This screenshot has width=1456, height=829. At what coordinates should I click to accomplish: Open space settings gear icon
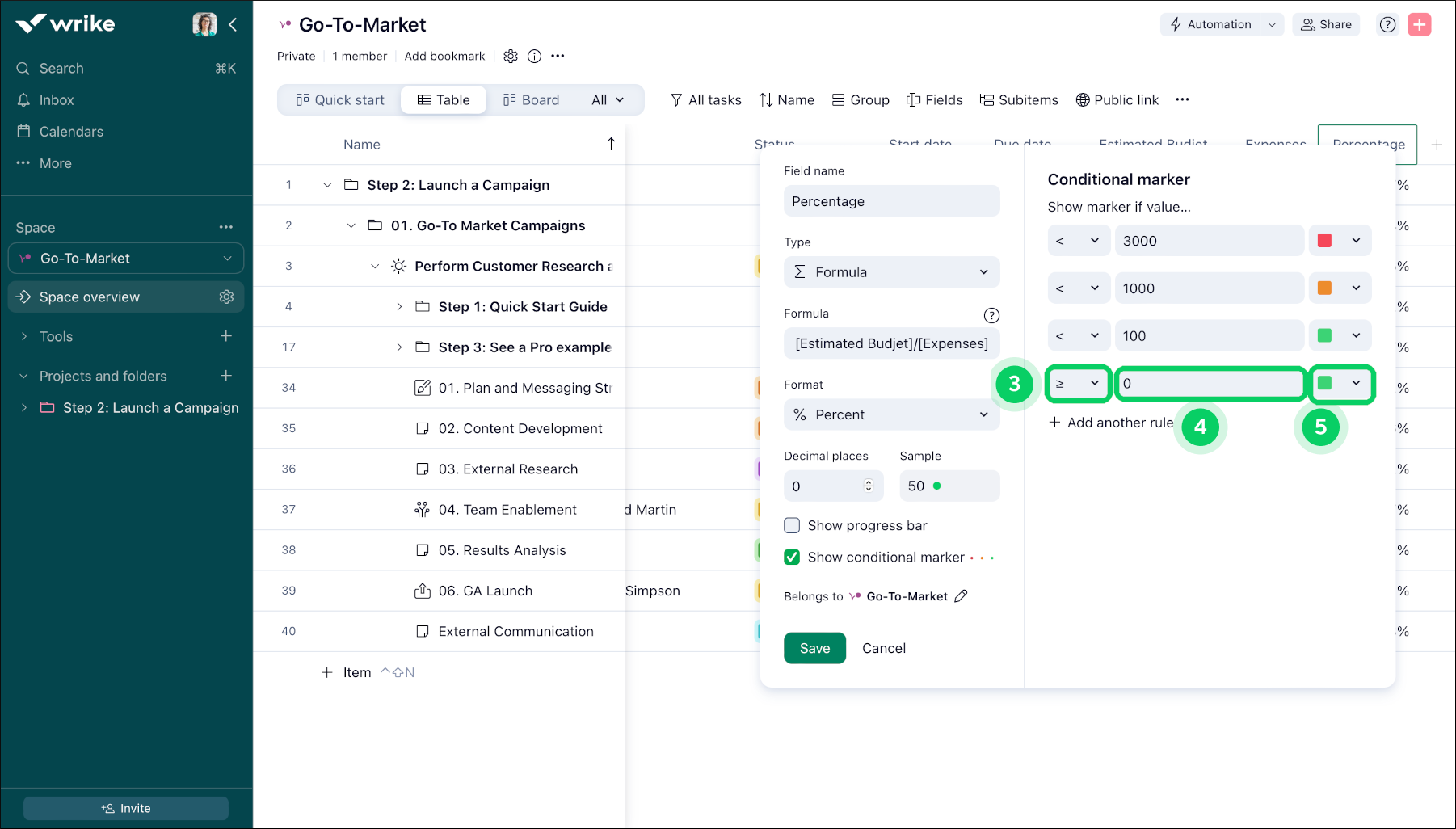pyautogui.click(x=226, y=297)
